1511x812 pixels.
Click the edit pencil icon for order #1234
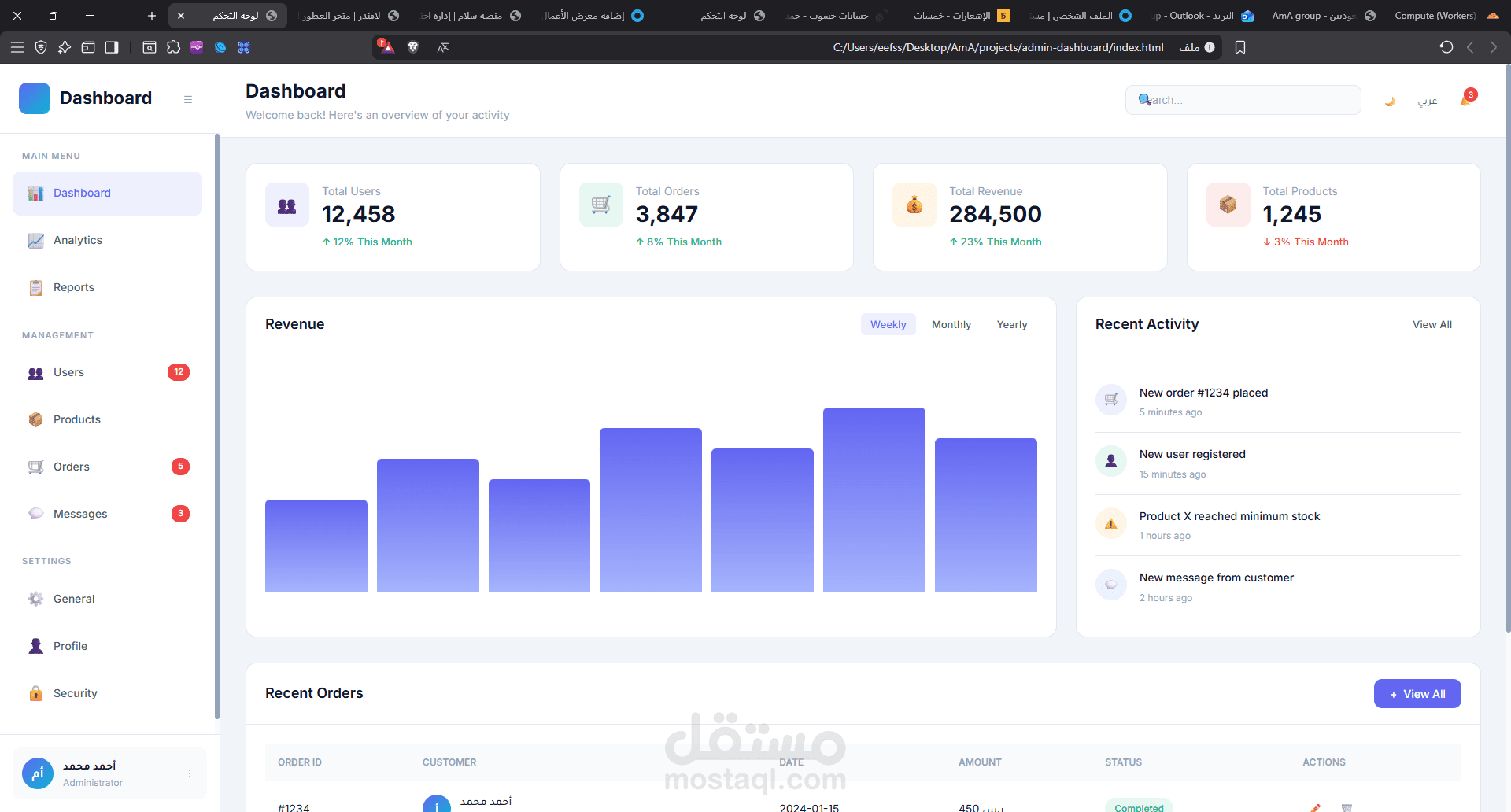1316,807
